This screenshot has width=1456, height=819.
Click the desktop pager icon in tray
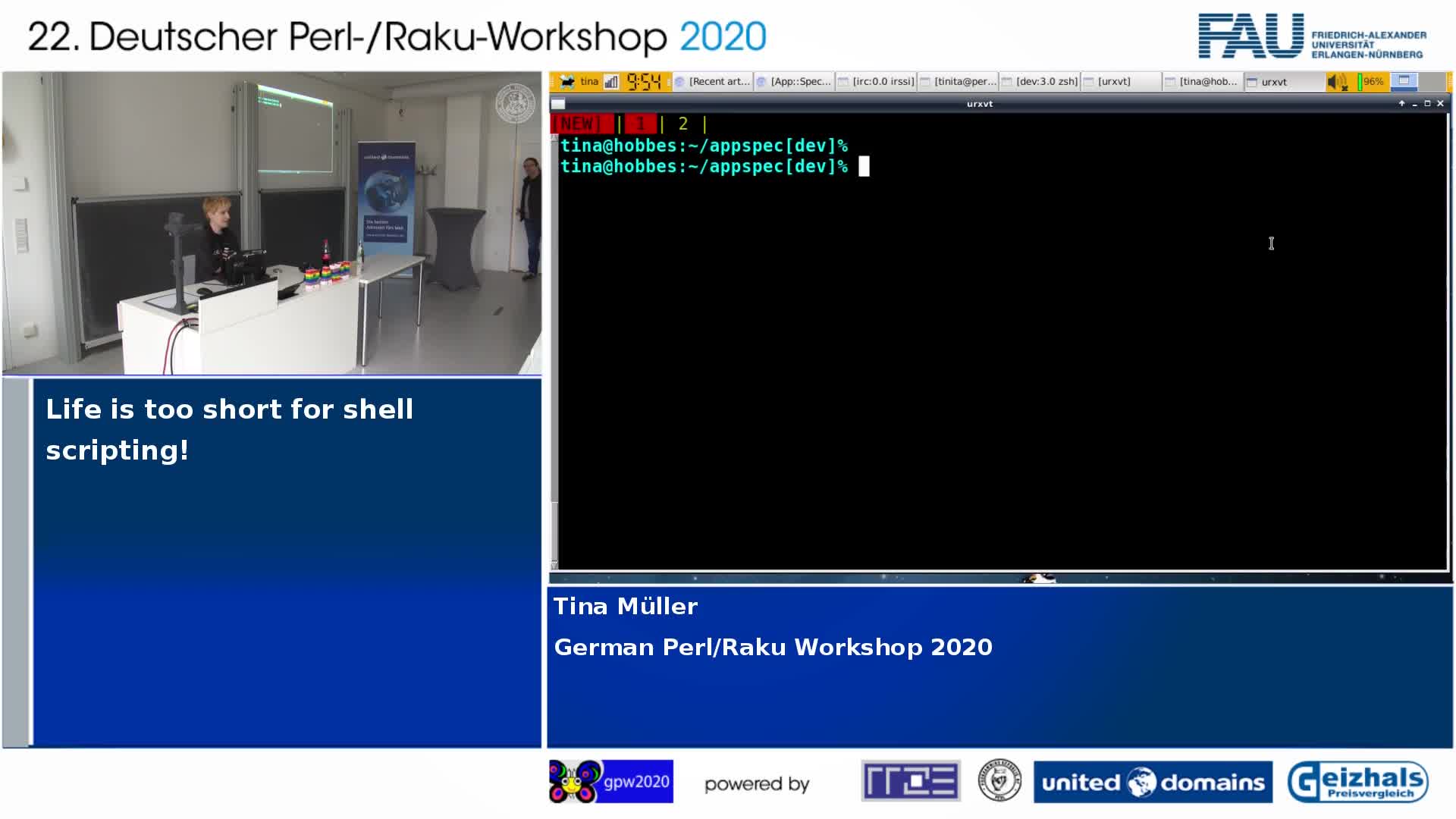(x=1404, y=81)
